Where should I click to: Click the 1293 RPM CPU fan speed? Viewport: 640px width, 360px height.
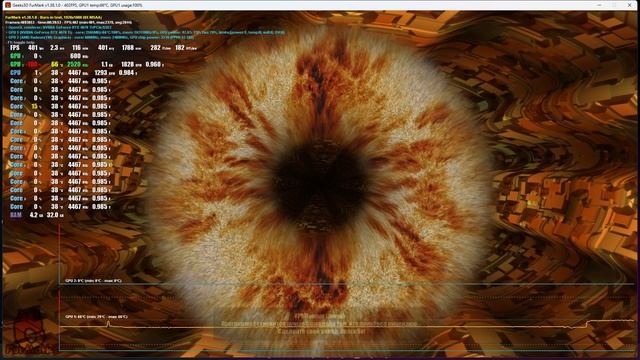[101, 73]
